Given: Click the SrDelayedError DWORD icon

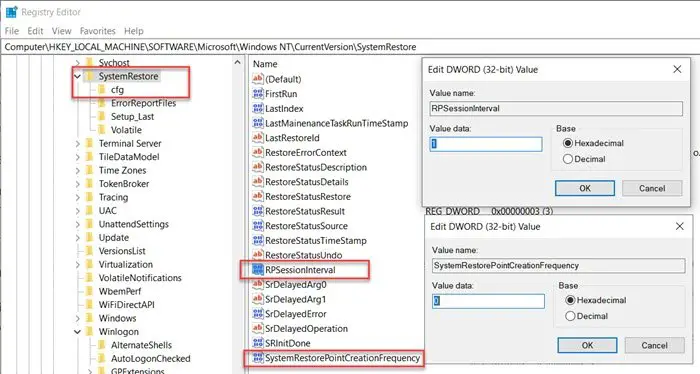Looking at the screenshot, I should tap(258, 314).
